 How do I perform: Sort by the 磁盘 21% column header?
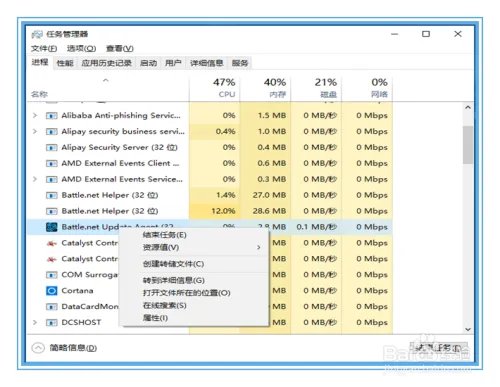pyautogui.click(x=316, y=88)
